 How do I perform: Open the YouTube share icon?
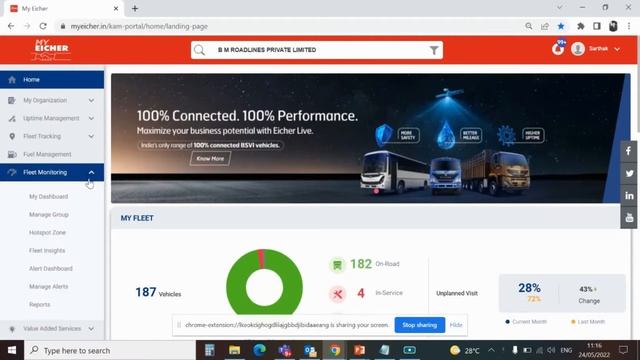[629, 218]
